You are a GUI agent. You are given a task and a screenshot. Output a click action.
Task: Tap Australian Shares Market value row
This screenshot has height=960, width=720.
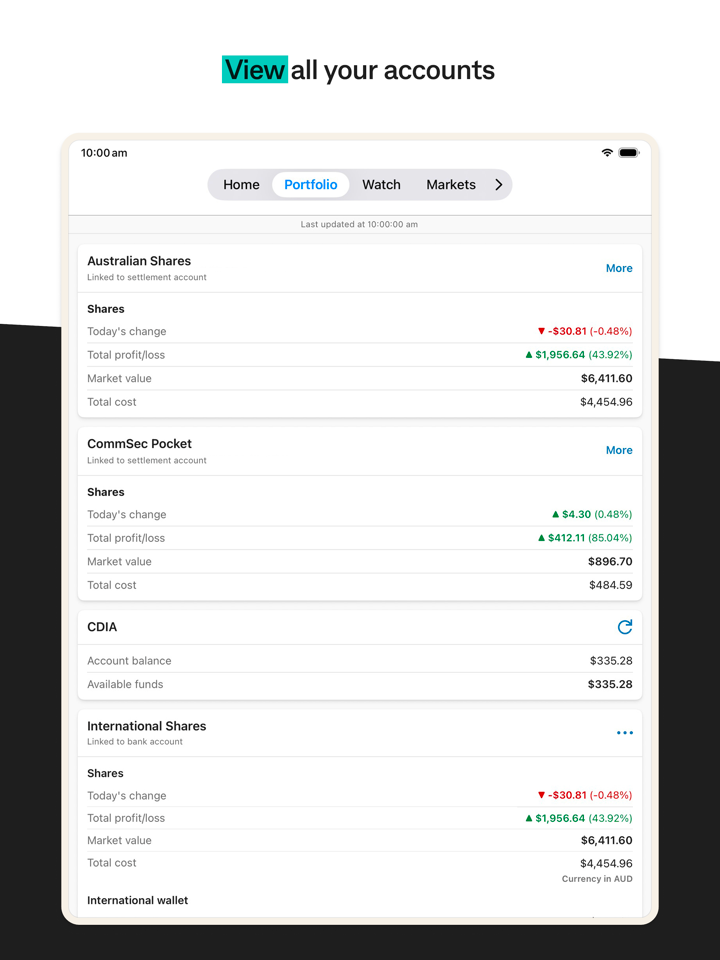coord(360,379)
